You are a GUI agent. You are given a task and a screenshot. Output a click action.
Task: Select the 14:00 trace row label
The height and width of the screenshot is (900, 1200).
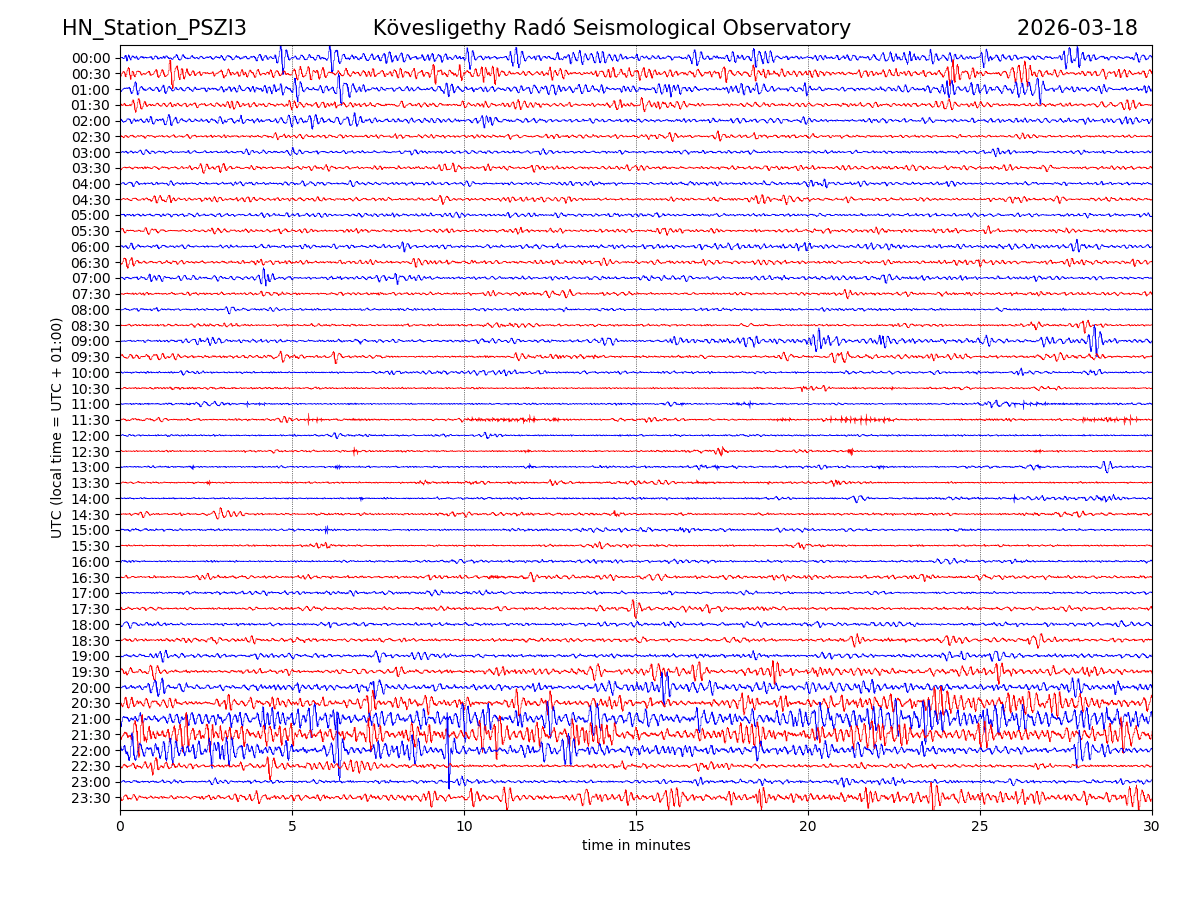(91, 499)
